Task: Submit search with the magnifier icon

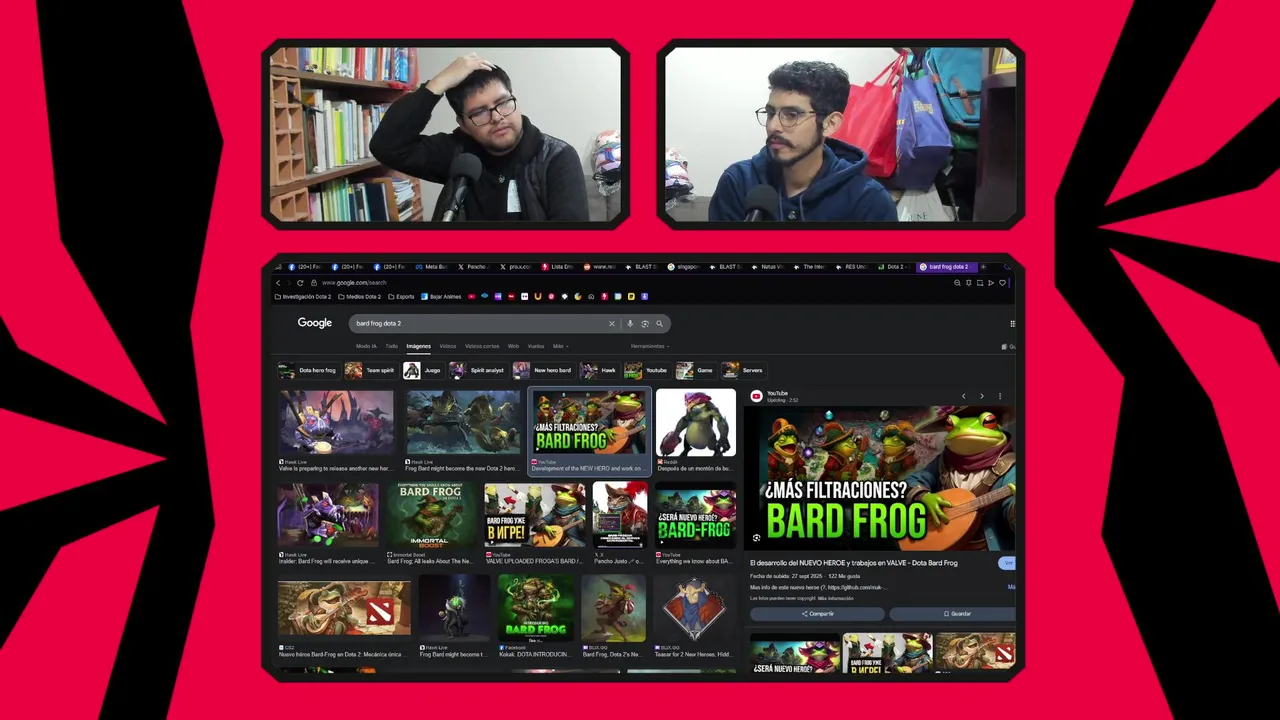Action: (x=659, y=323)
